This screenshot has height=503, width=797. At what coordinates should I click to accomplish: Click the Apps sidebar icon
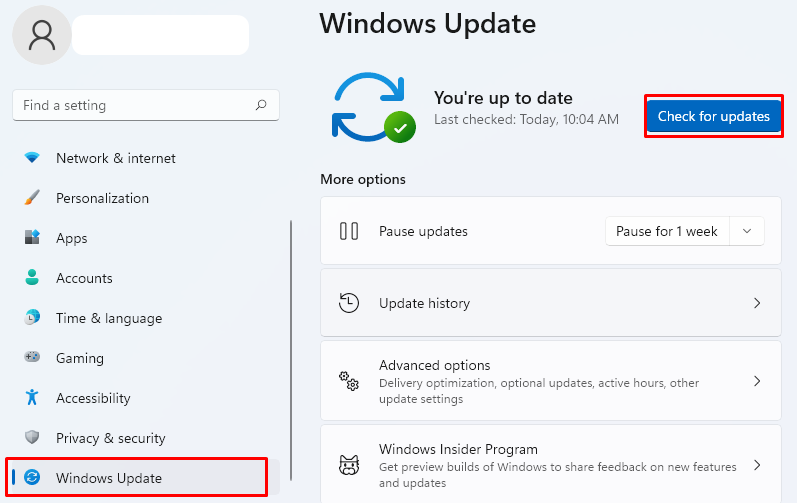click(32, 238)
